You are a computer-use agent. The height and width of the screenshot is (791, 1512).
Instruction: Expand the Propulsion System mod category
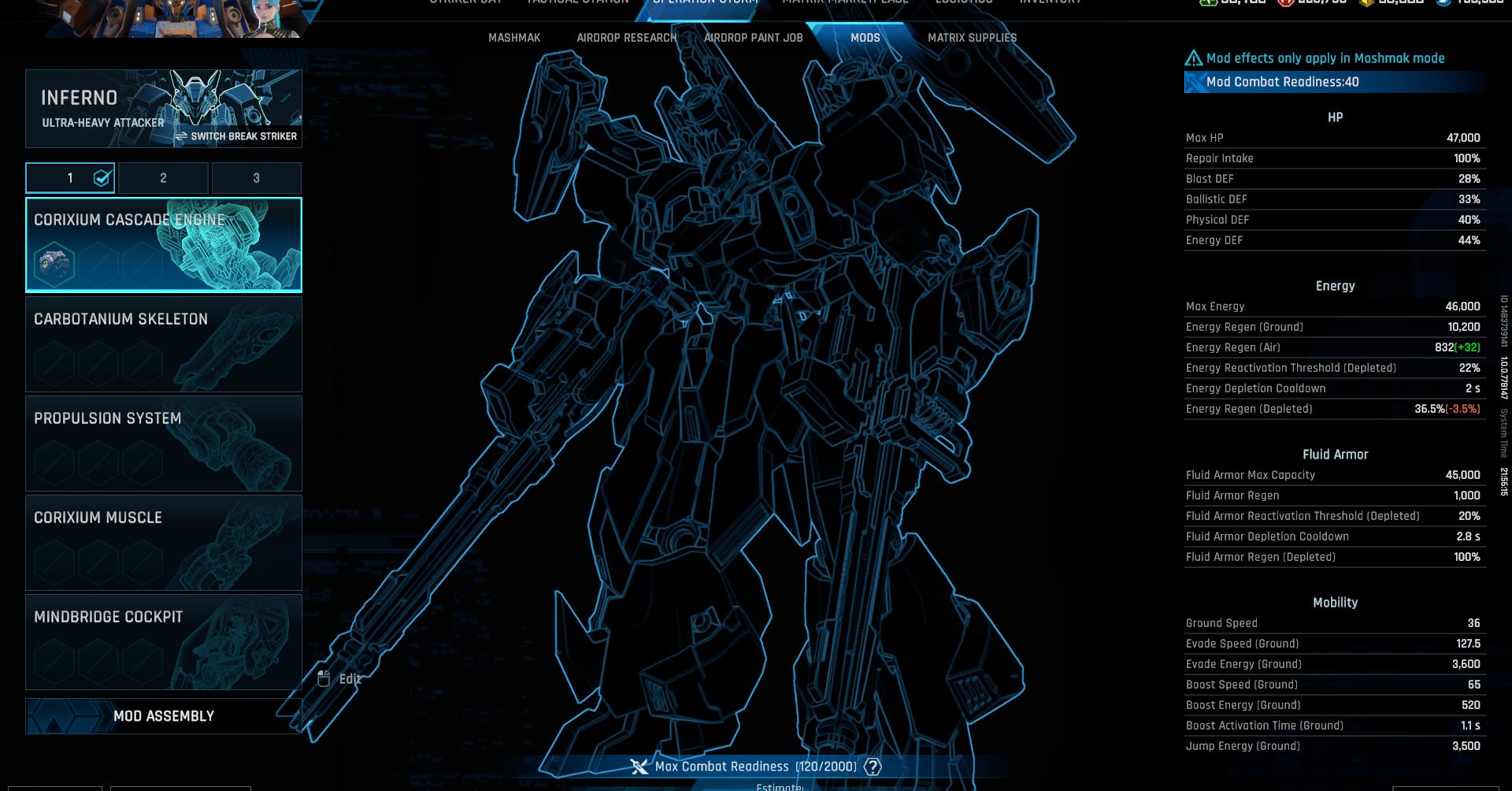[x=163, y=444]
